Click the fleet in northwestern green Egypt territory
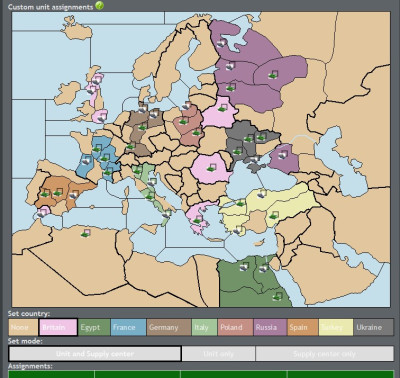The image size is (400, 378). [x=244, y=266]
